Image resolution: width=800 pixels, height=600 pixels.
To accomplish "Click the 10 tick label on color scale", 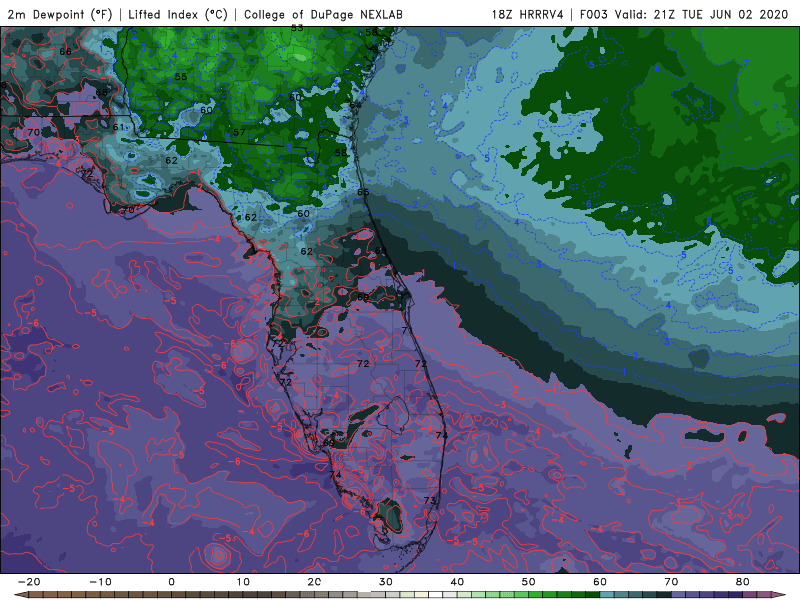I will (x=243, y=582).
